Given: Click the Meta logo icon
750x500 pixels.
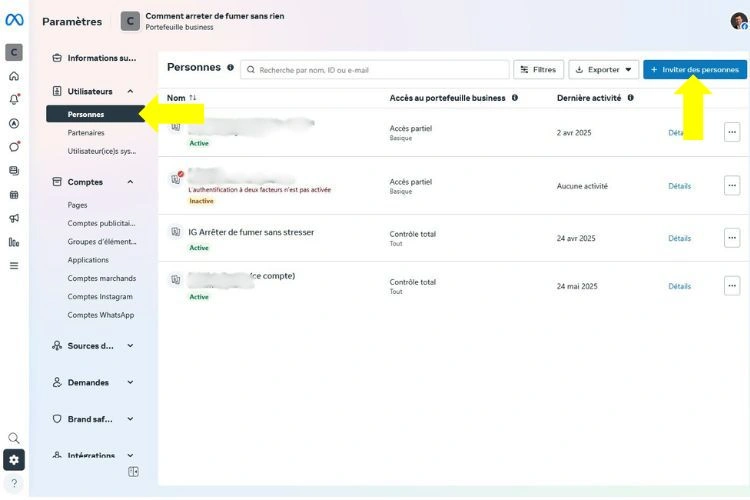Looking at the screenshot, I should [14, 20].
